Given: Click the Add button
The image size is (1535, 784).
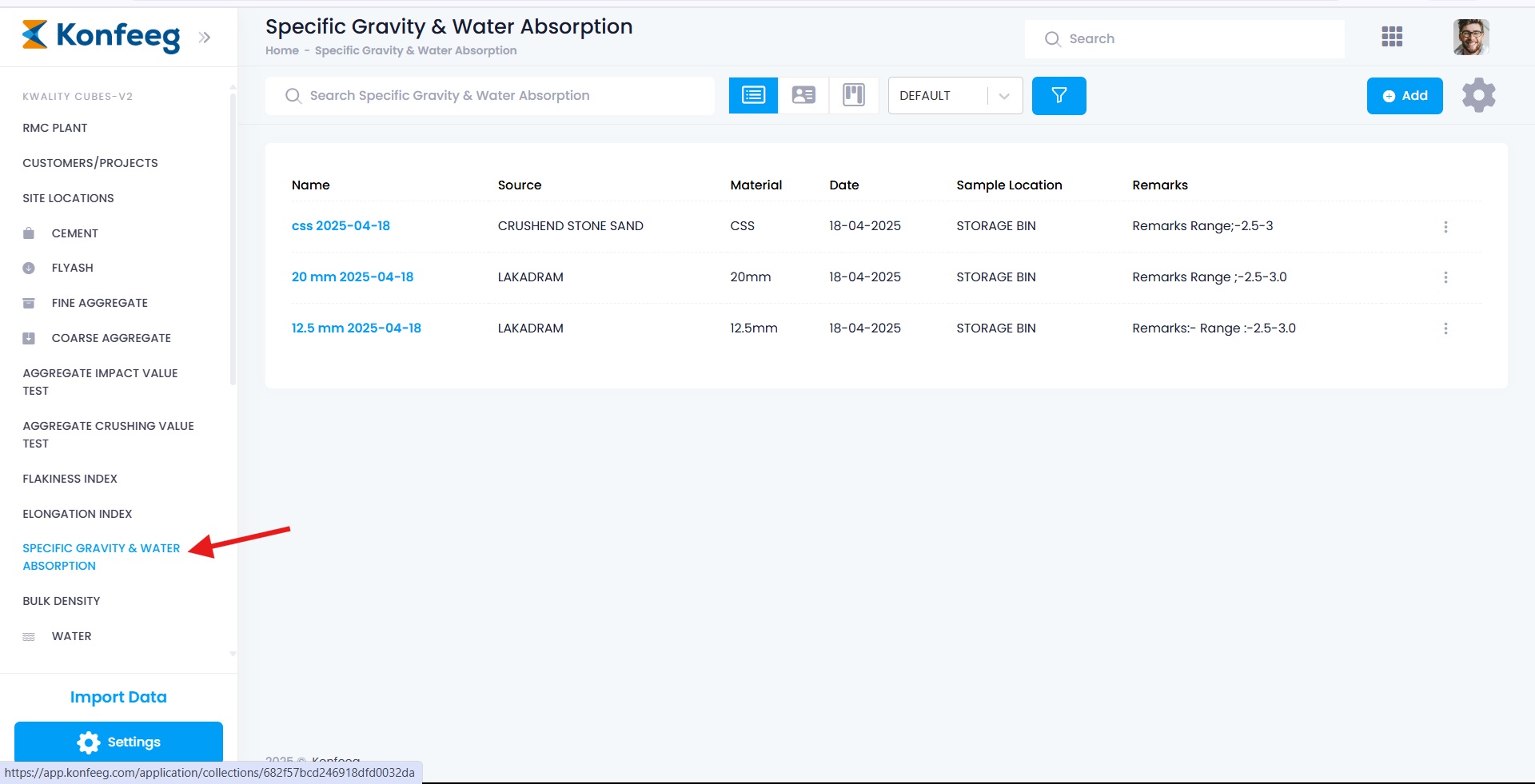Looking at the screenshot, I should coord(1404,96).
